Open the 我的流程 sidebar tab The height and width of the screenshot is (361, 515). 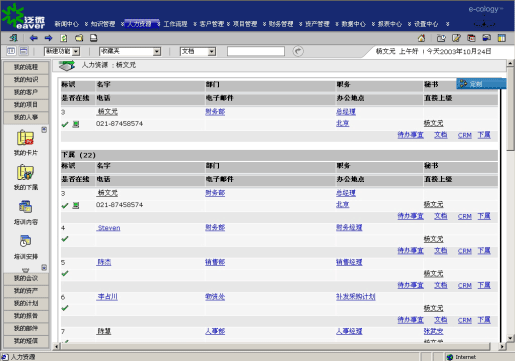(x=26, y=67)
